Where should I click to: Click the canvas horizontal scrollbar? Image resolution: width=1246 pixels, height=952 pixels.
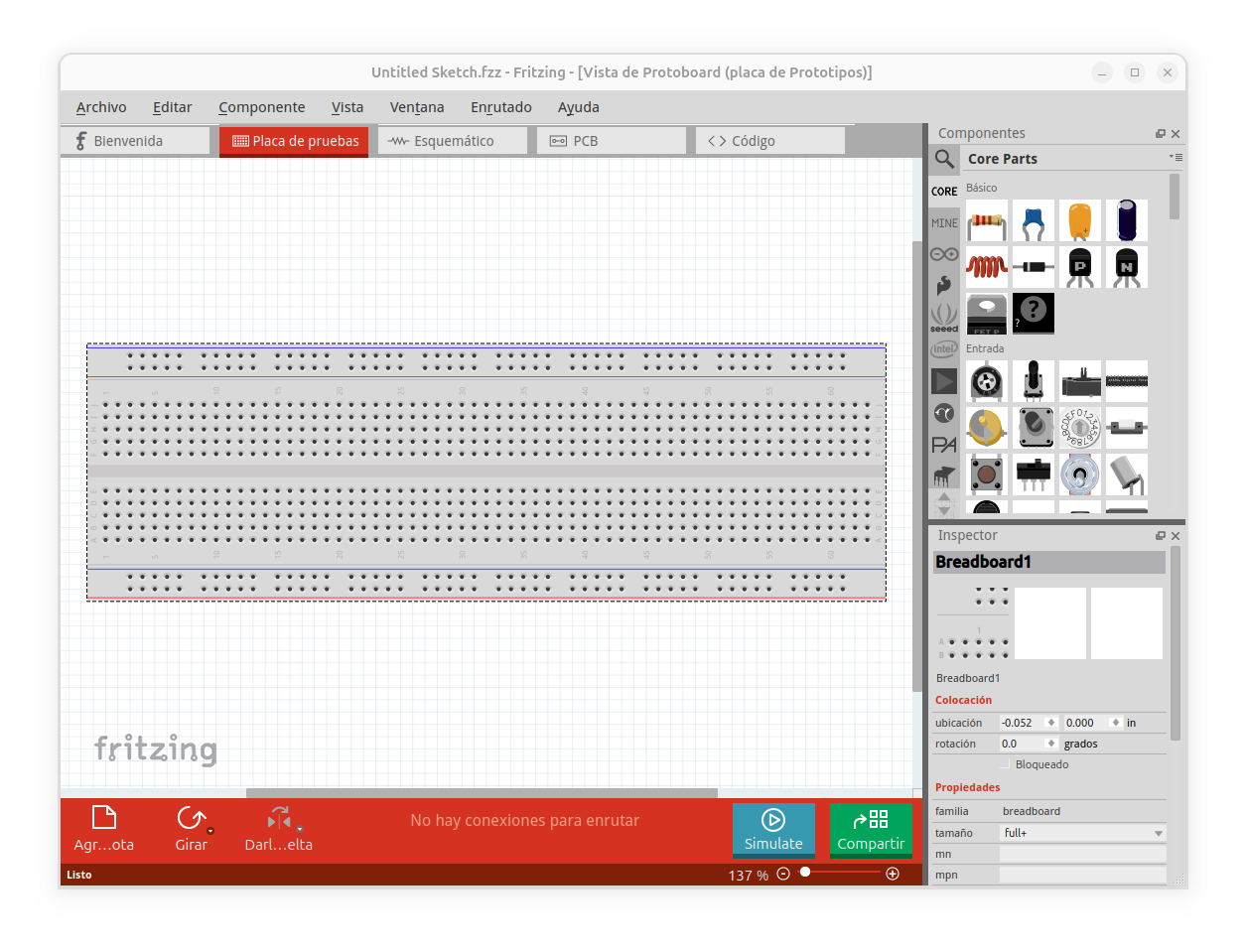tap(482, 793)
